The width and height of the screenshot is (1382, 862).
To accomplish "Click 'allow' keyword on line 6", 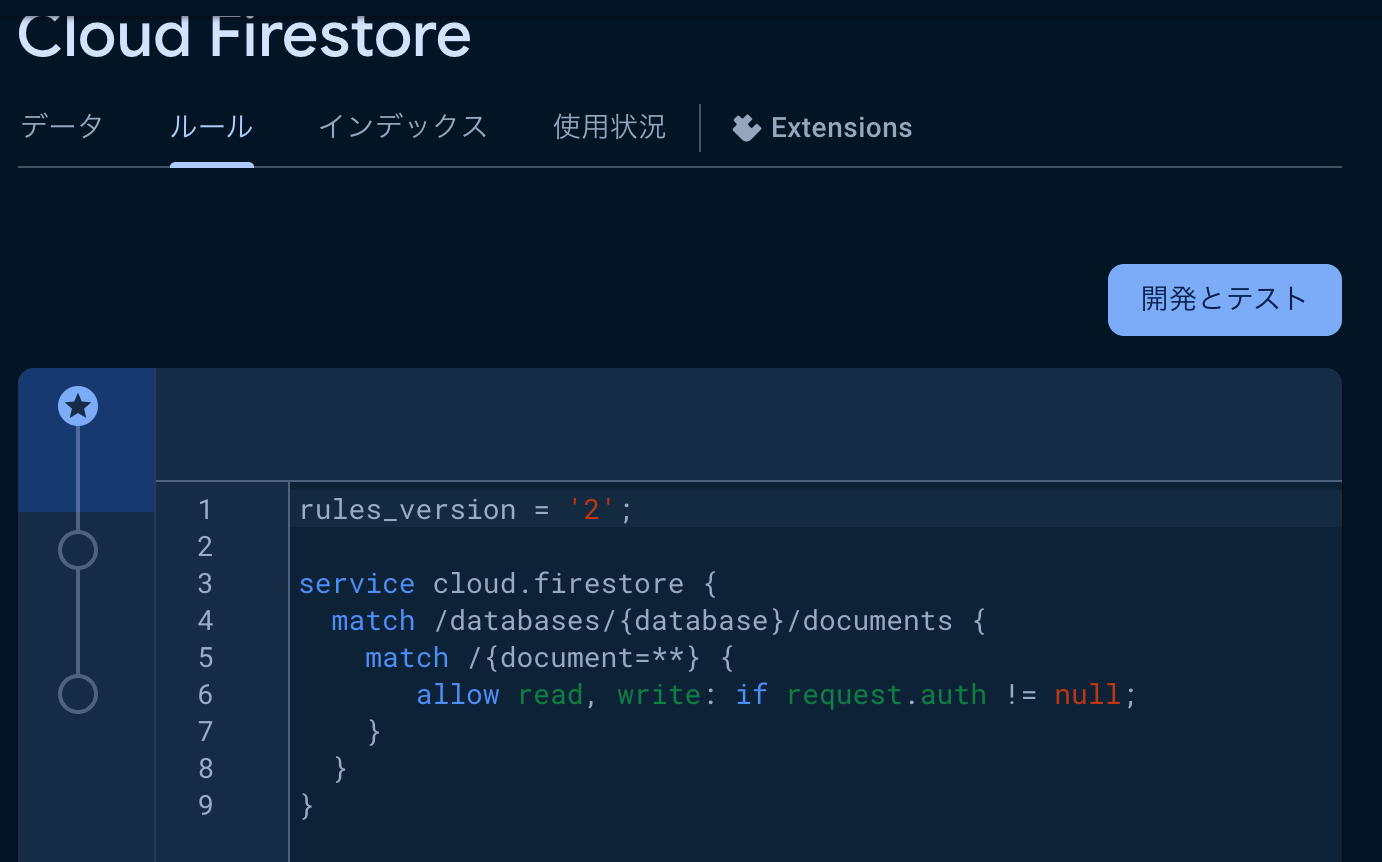I will [458, 695].
